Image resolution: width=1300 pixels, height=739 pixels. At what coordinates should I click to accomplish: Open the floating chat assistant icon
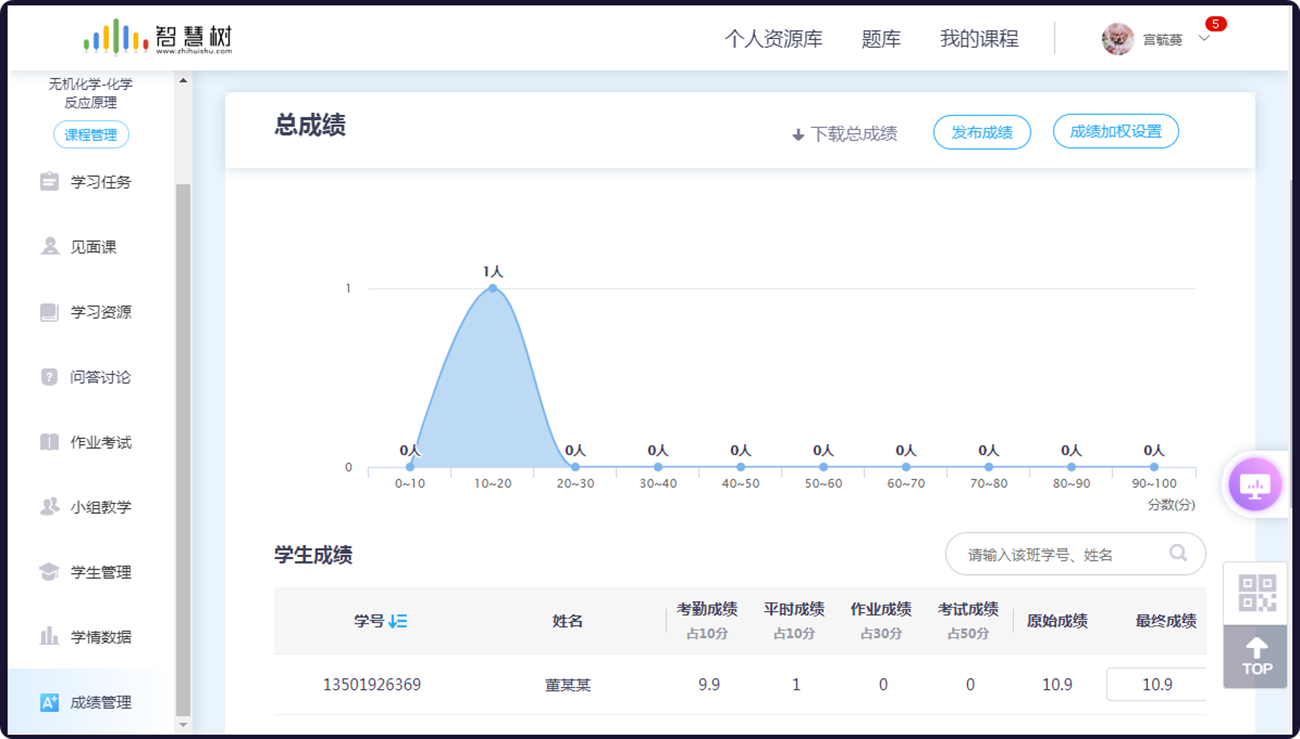(x=1255, y=484)
